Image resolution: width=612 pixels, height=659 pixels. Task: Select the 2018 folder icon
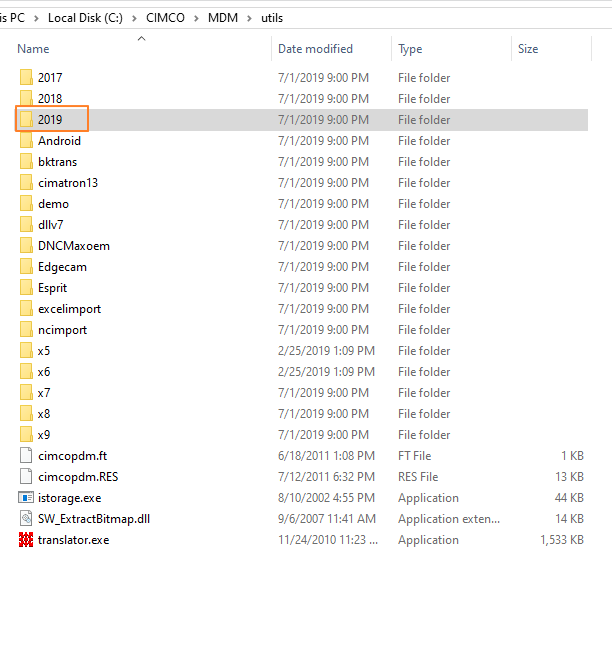pyautogui.click(x=26, y=98)
